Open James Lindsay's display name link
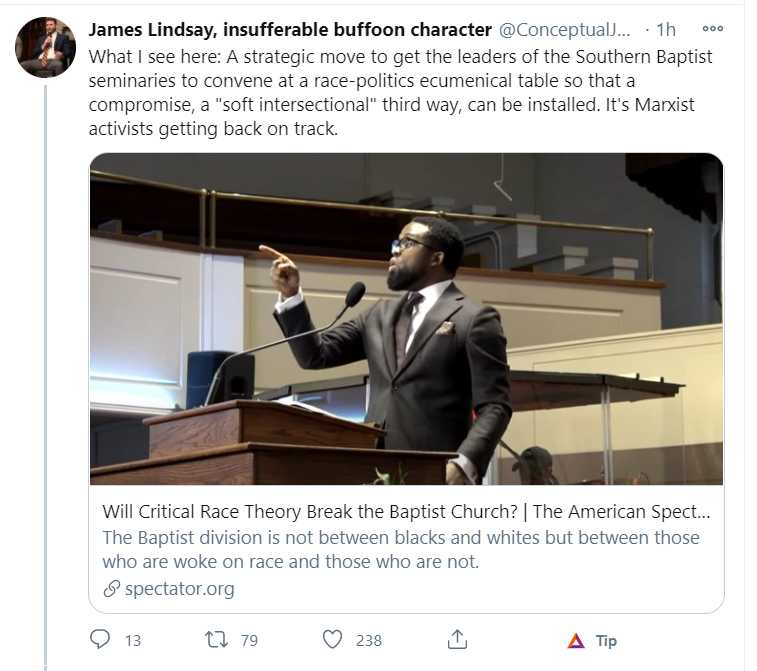 coord(290,30)
